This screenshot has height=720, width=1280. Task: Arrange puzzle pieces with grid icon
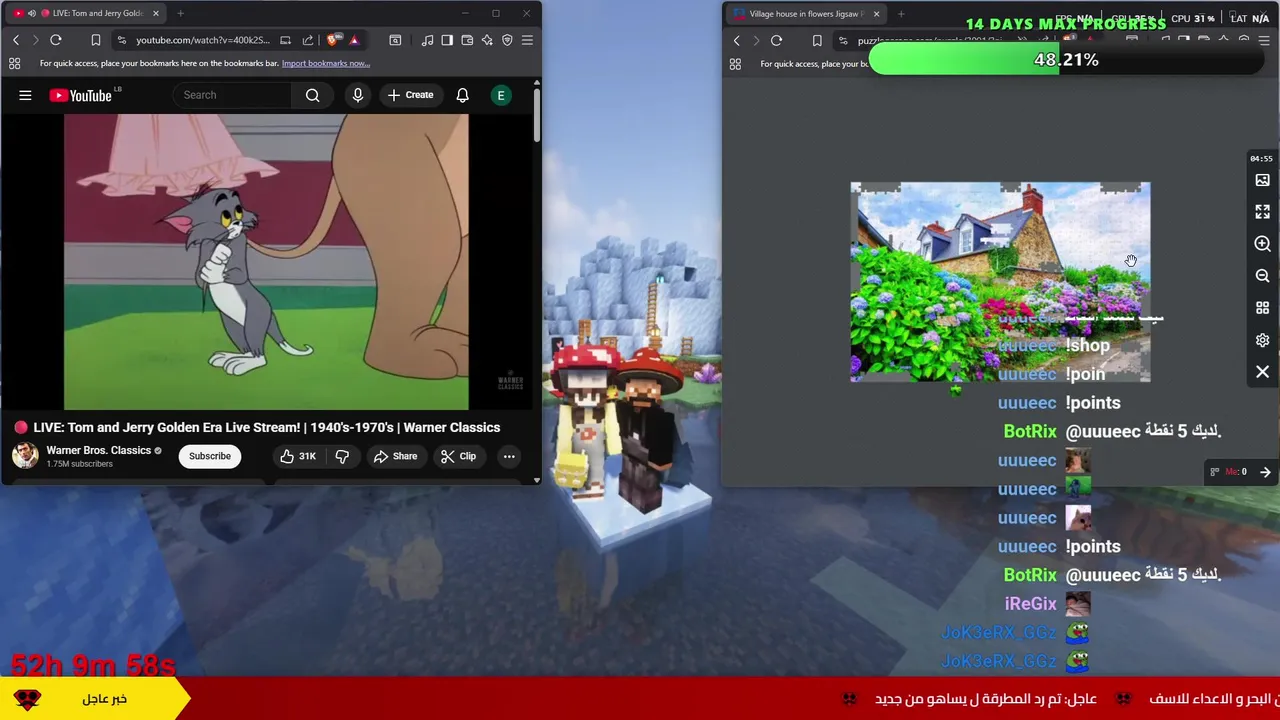(1262, 308)
